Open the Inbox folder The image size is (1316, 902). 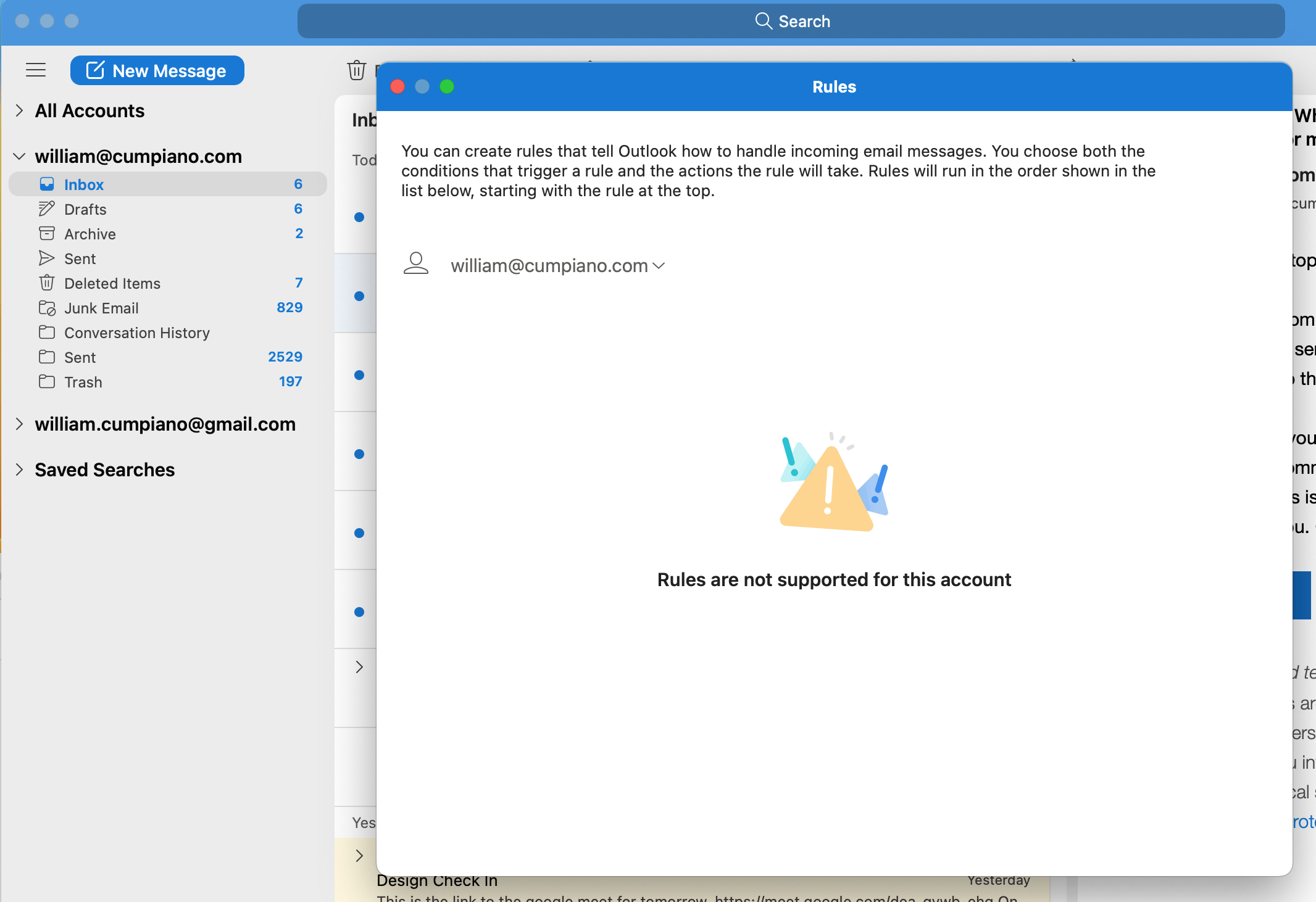tap(168, 184)
